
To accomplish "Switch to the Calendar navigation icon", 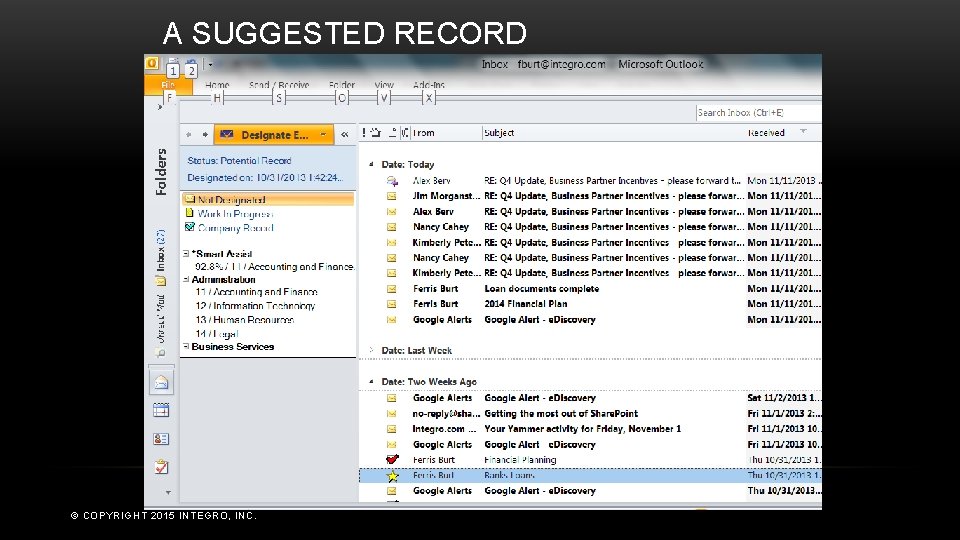I will coord(161,410).
